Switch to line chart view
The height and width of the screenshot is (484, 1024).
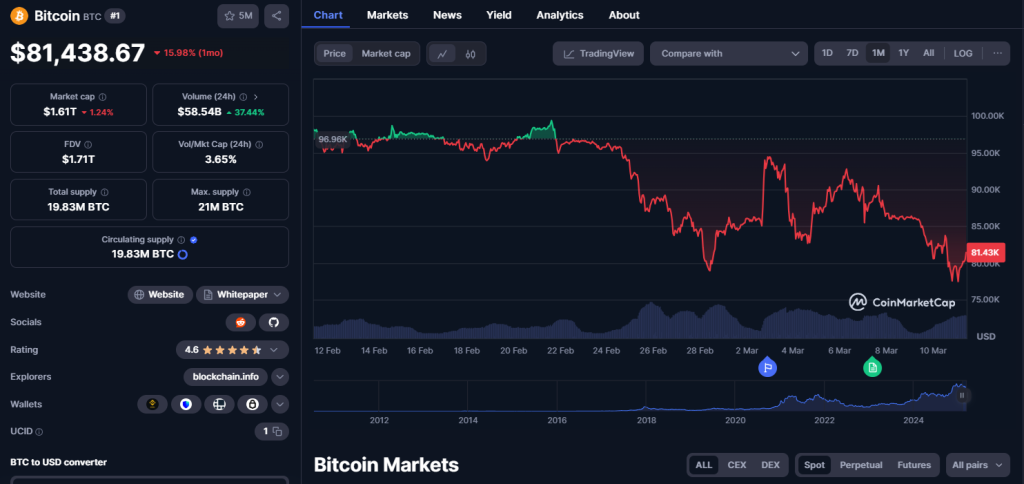click(x=442, y=54)
